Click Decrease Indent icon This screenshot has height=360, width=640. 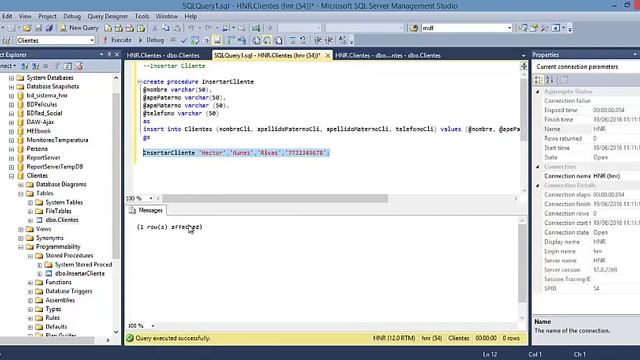point(318,40)
